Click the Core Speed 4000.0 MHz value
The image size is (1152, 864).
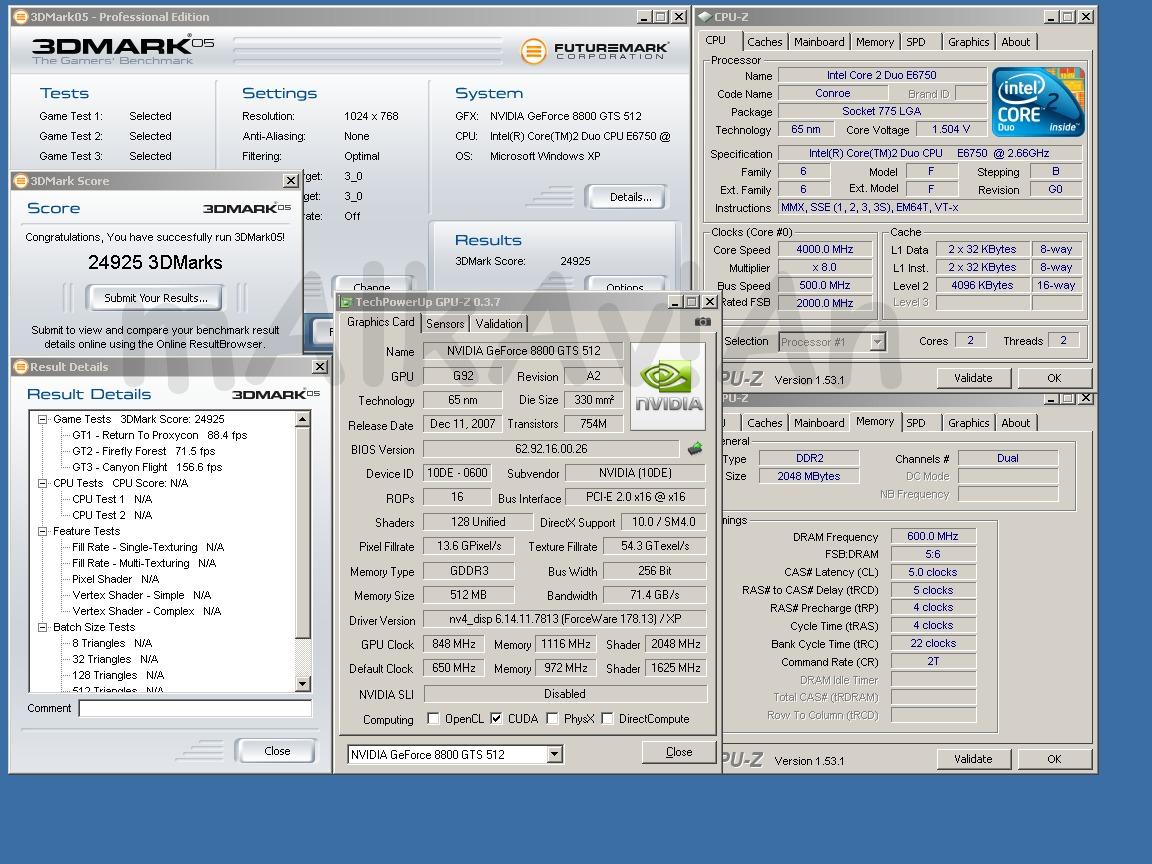point(825,249)
